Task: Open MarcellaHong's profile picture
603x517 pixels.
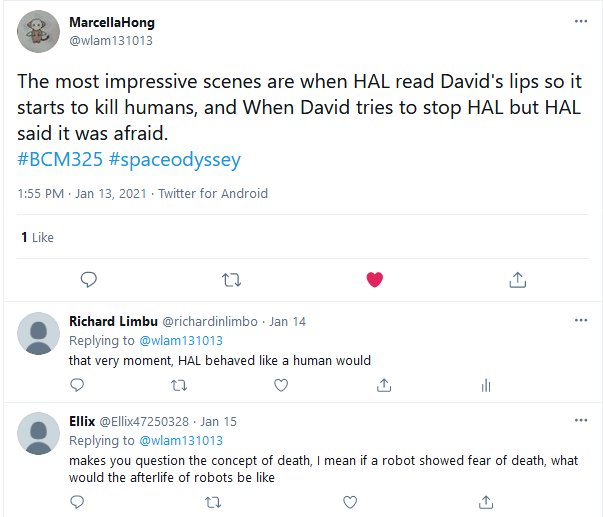Action: [x=38, y=32]
